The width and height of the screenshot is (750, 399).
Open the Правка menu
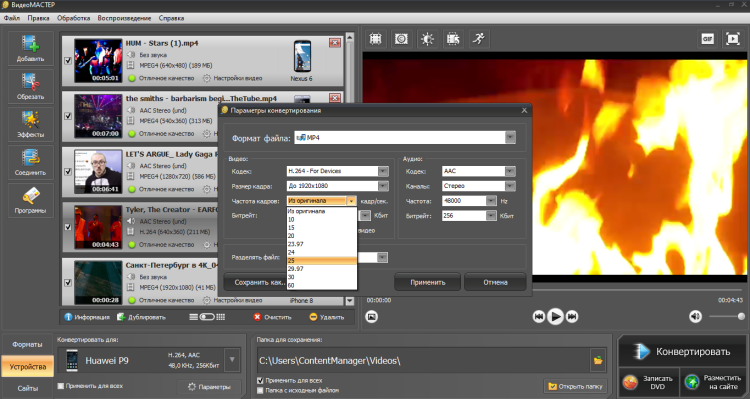[38, 18]
